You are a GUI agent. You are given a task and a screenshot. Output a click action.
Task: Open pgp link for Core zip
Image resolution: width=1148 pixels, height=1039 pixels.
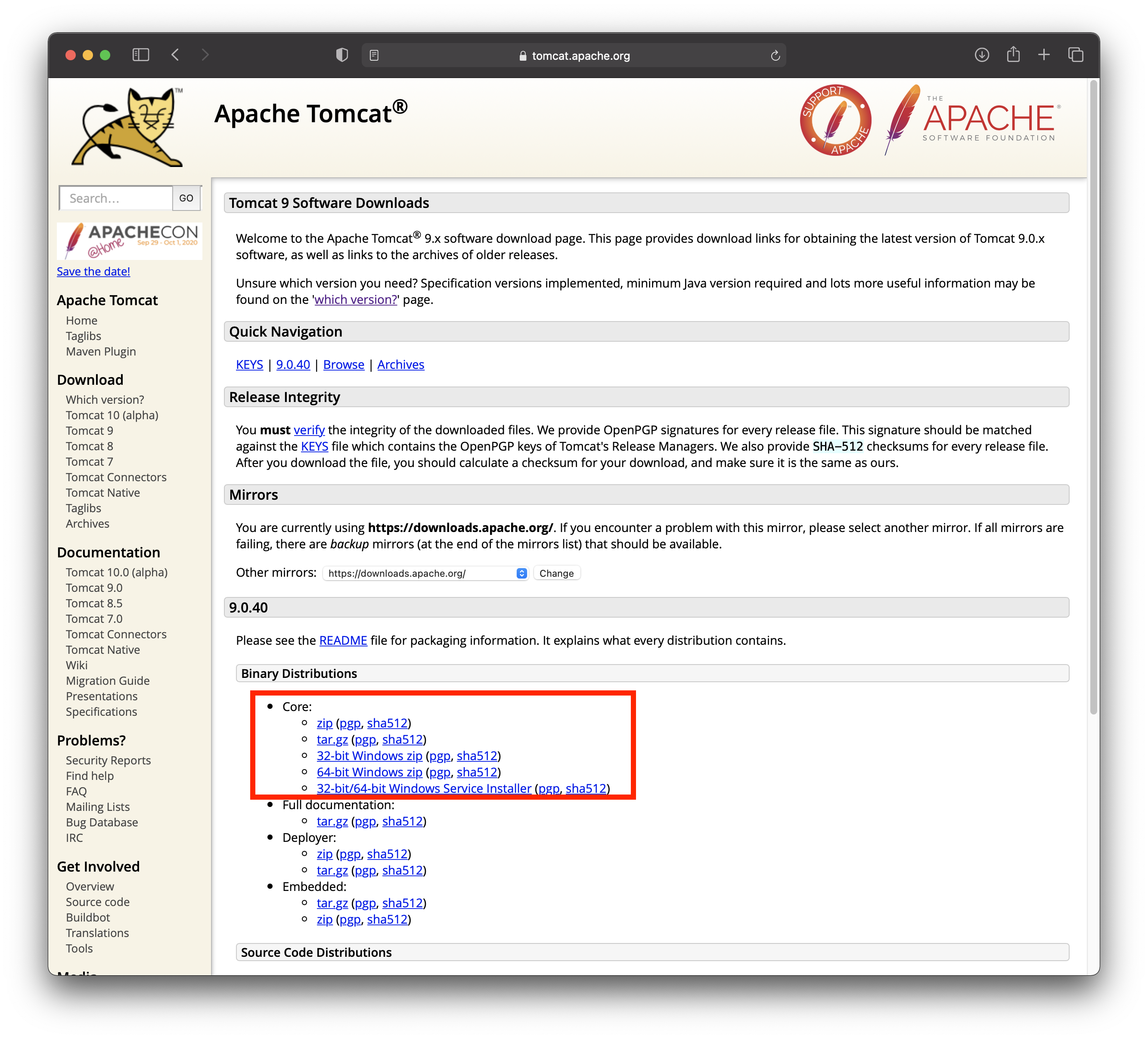click(x=350, y=724)
